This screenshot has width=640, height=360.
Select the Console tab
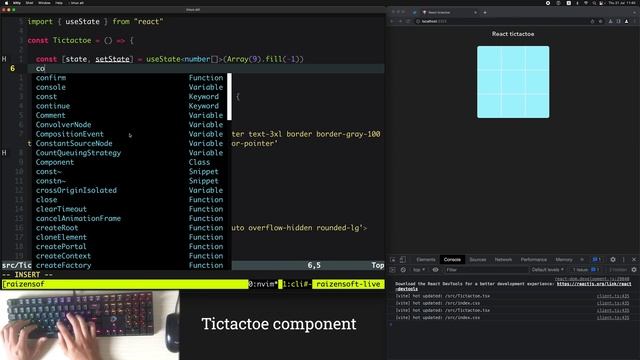click(x=452, y=260)
